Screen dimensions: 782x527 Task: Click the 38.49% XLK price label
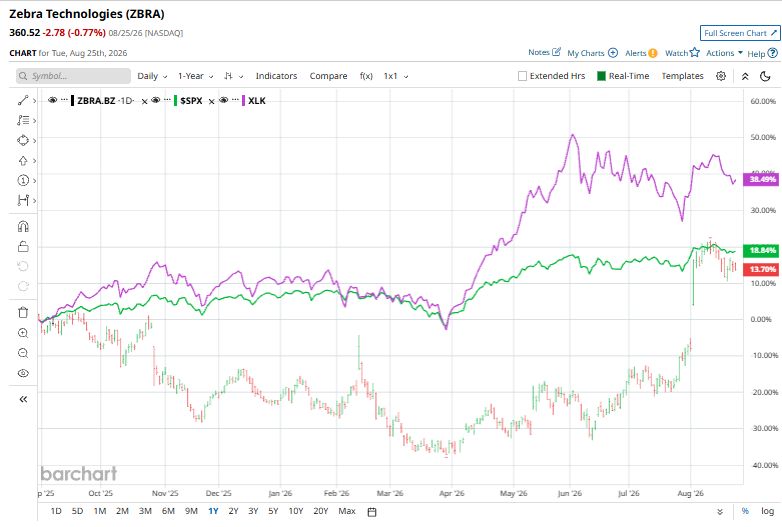click(x=761, y=179)
